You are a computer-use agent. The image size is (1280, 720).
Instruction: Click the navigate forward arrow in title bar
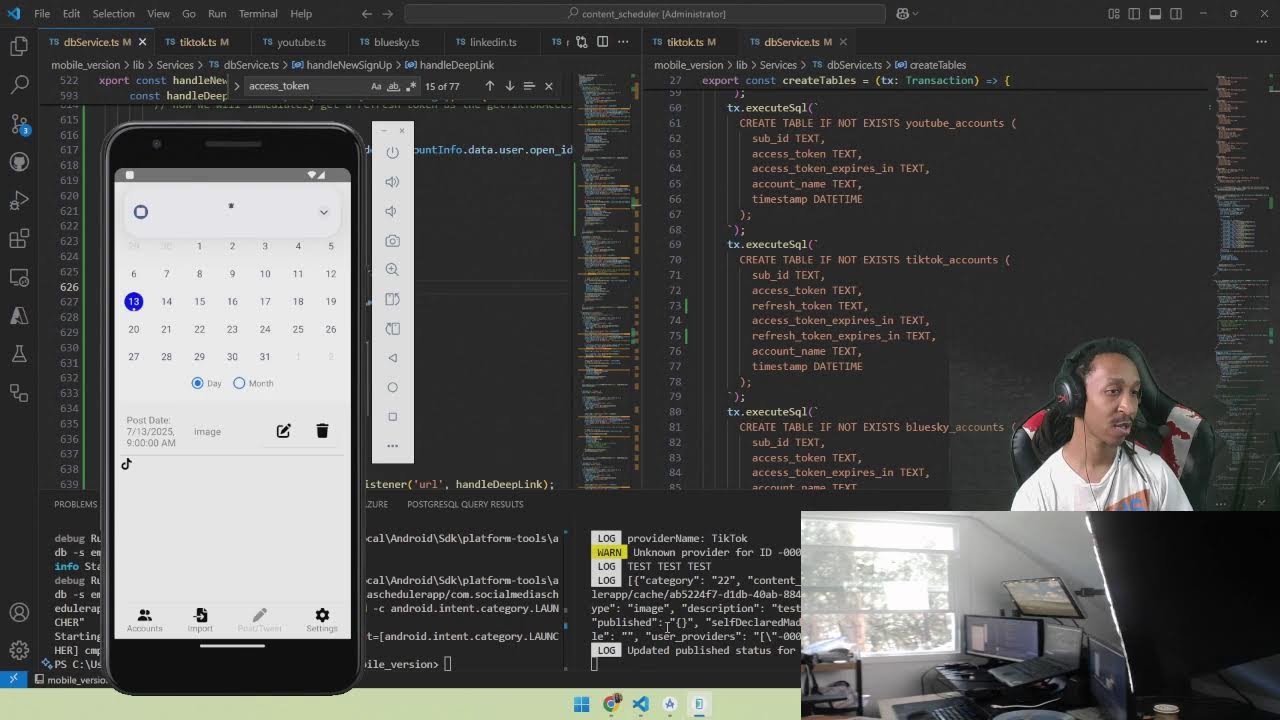tap(390, 14)
